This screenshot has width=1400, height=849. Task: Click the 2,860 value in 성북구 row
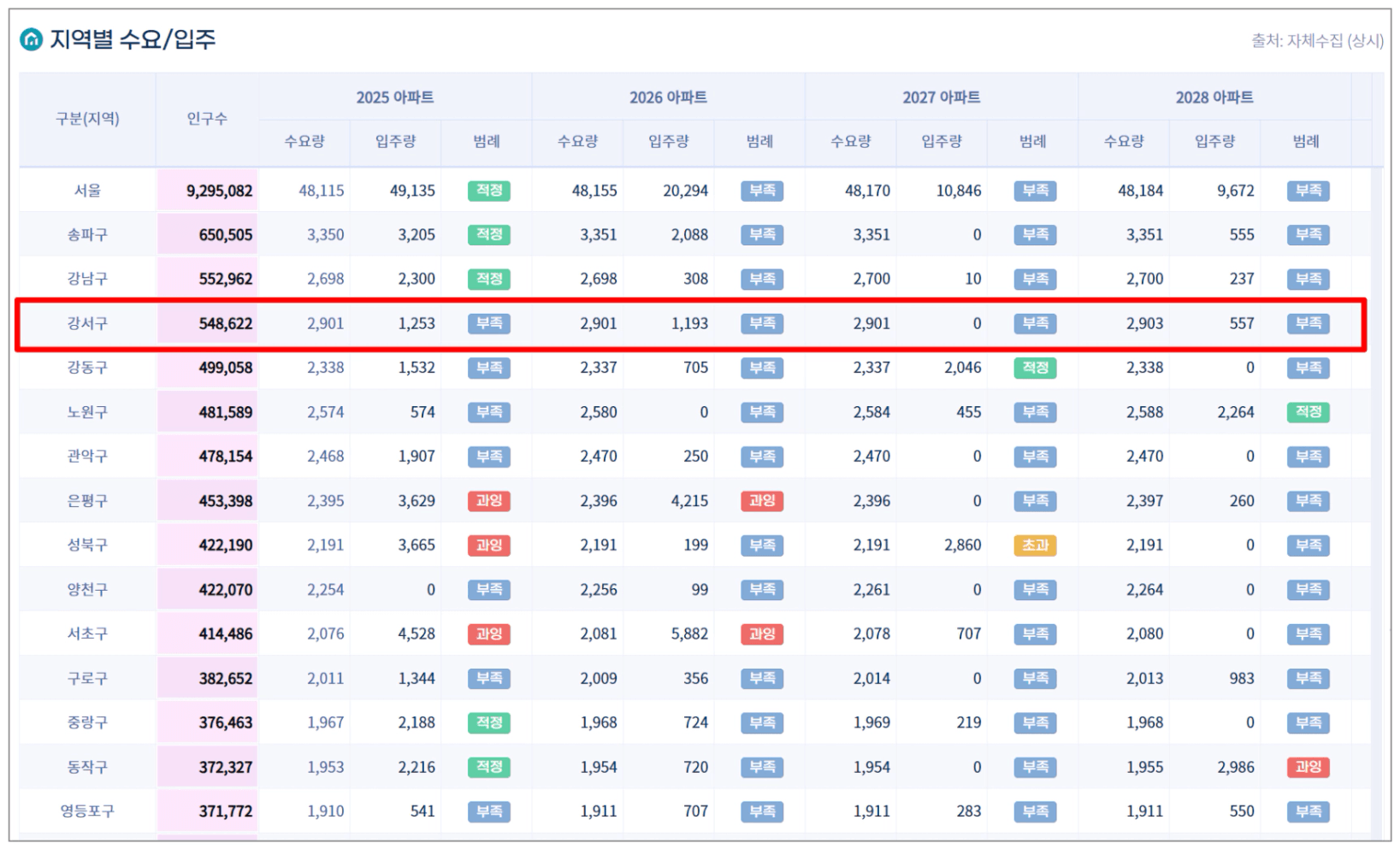tap(962, 545)
